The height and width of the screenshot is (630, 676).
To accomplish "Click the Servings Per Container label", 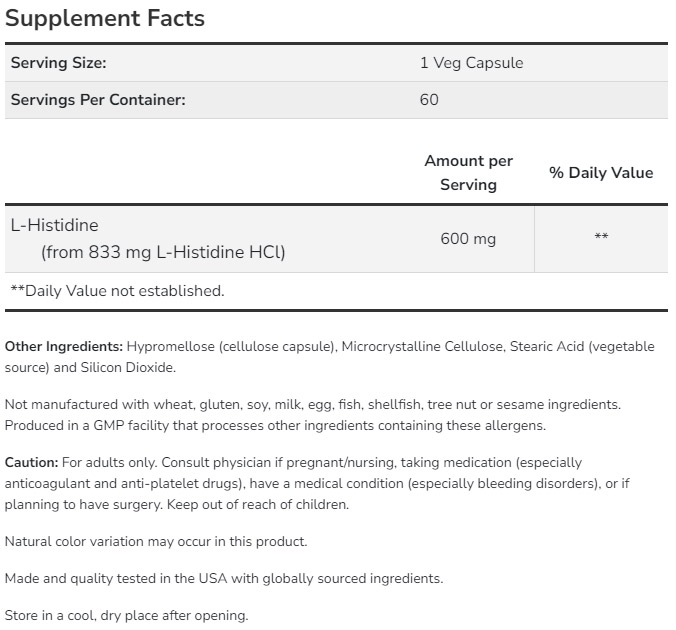I will [98, 100].
